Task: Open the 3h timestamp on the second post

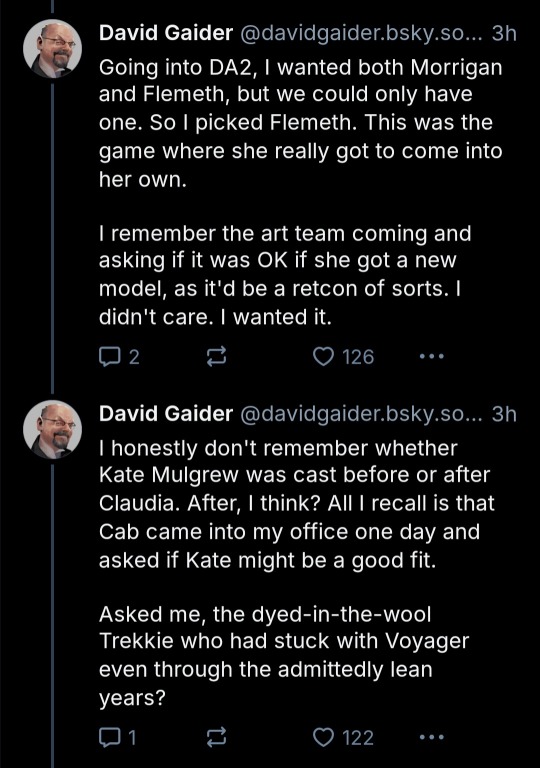Action: 504,414
